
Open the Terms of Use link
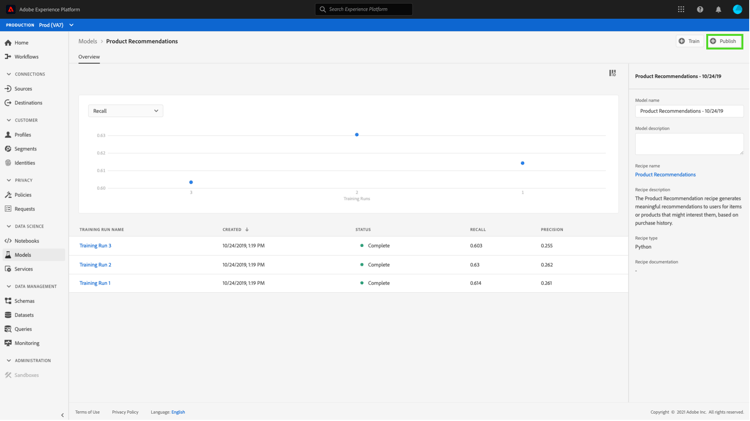click(x=87, y=412)
